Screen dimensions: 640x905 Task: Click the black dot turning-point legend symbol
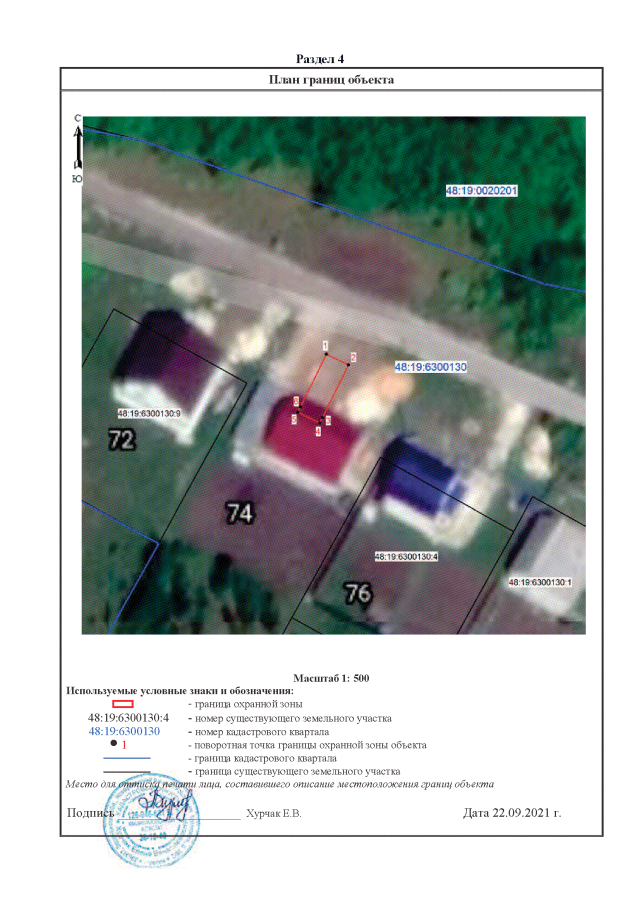114,744
